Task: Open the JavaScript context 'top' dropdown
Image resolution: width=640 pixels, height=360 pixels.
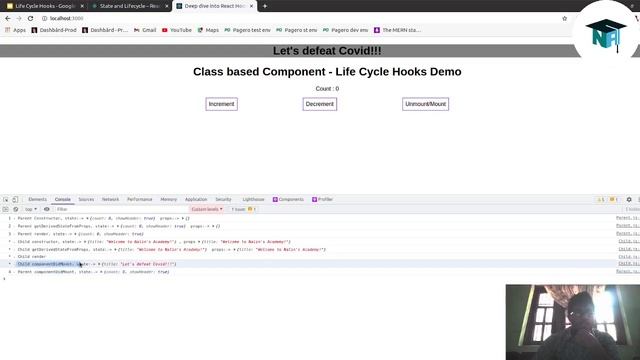Action: tap(31, 209)
